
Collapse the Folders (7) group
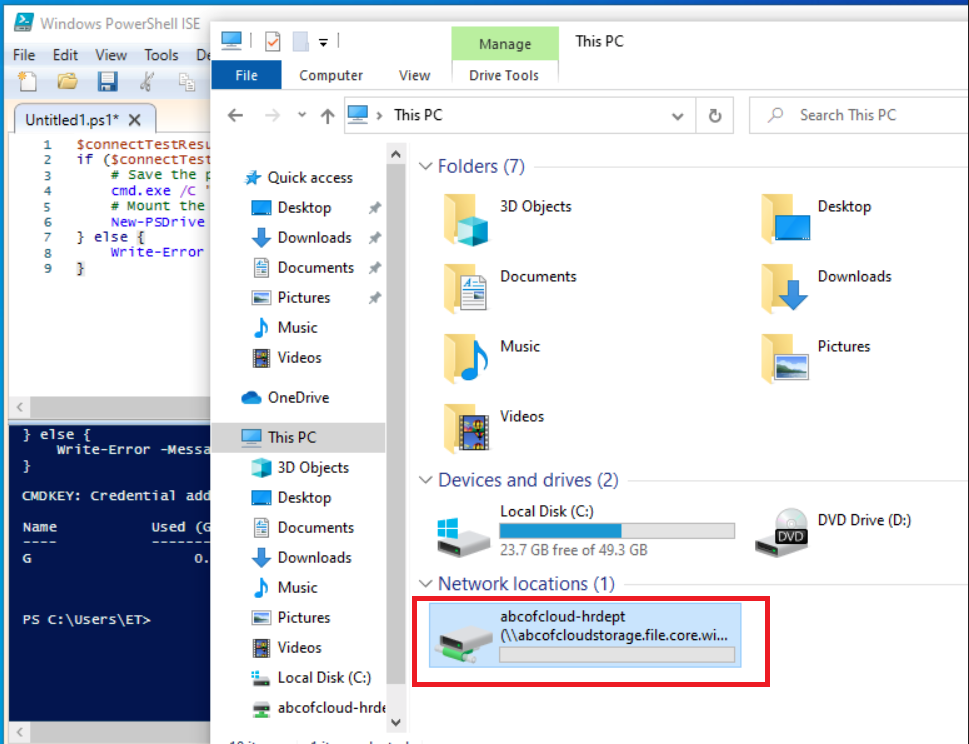pyautogui.click(x=426, y=167)
